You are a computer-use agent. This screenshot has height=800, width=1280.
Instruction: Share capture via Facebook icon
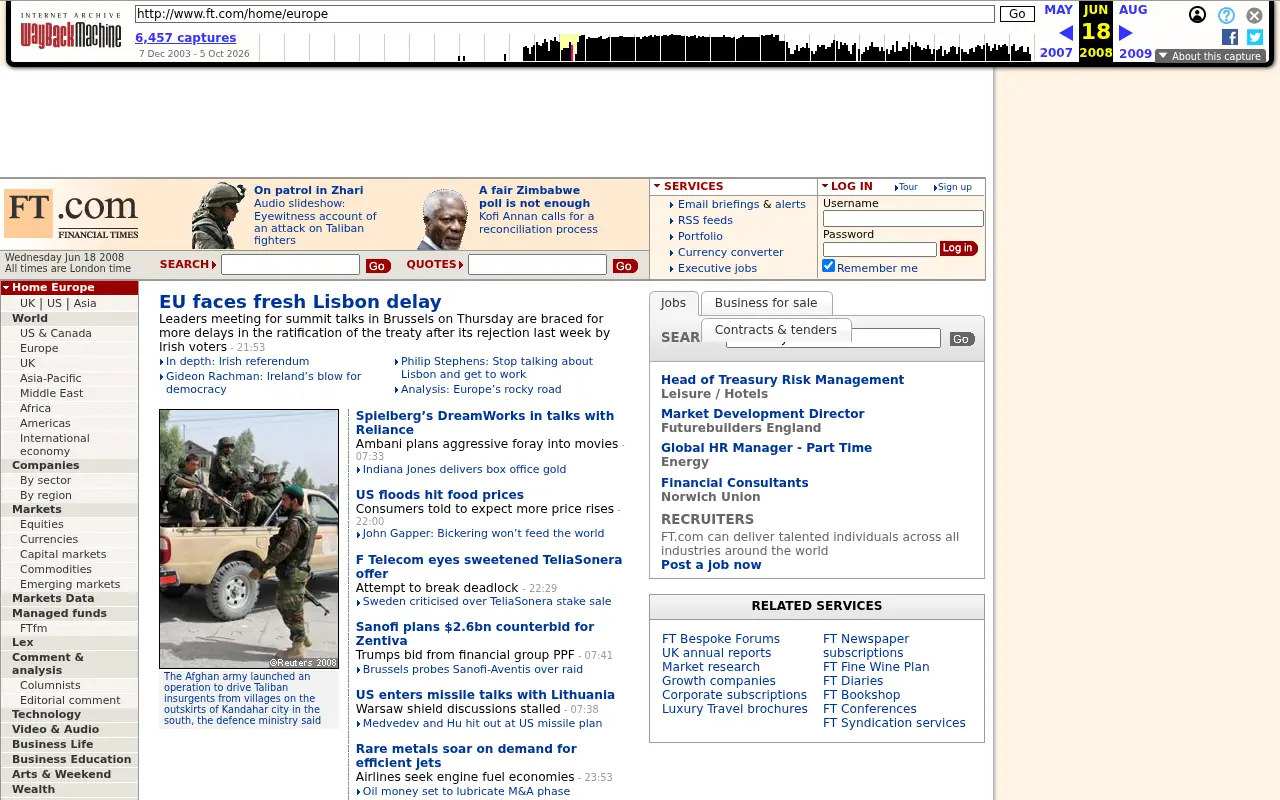1230,37
